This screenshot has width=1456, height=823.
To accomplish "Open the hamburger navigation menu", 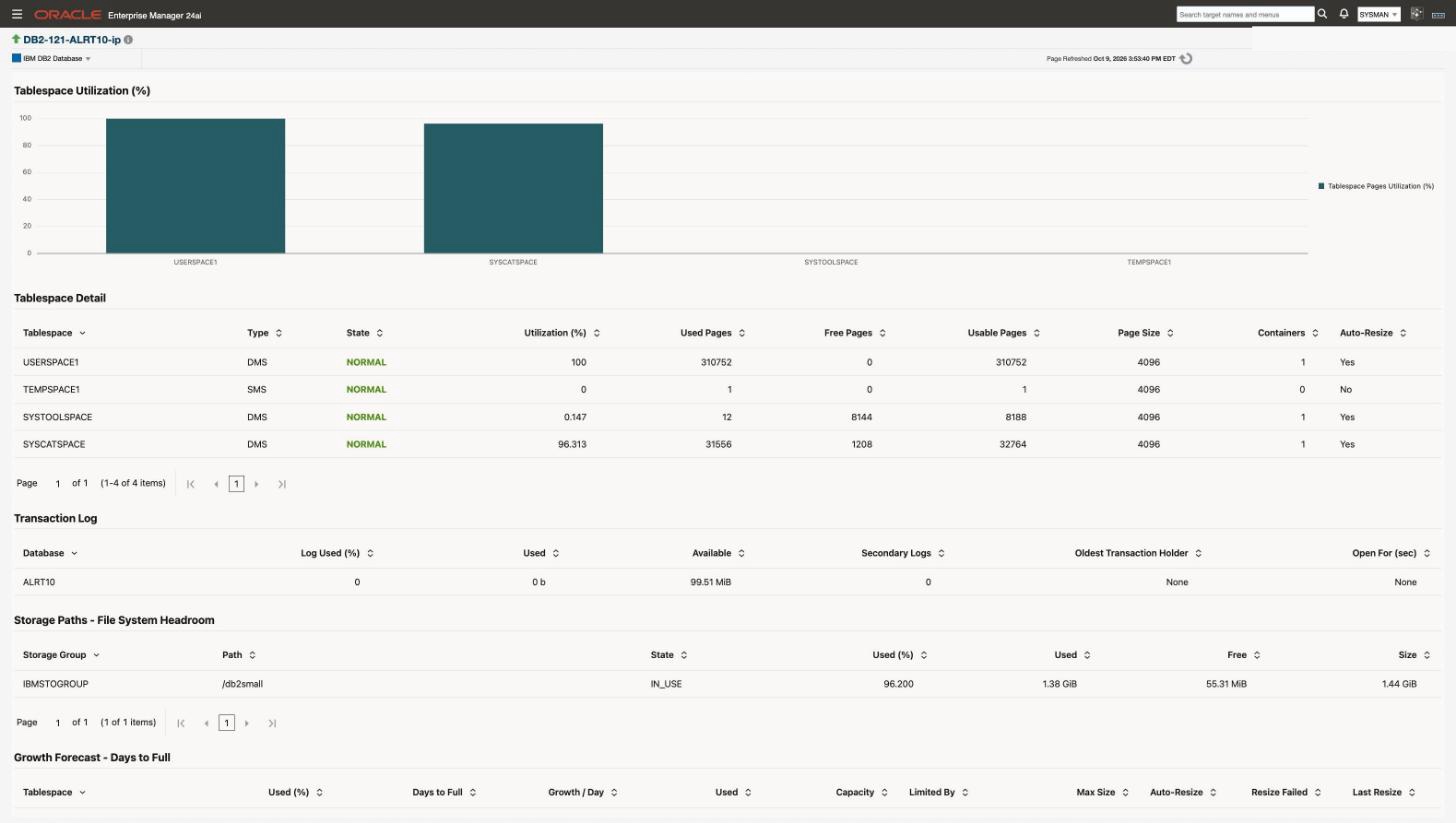I will click(x=17, y=14).
